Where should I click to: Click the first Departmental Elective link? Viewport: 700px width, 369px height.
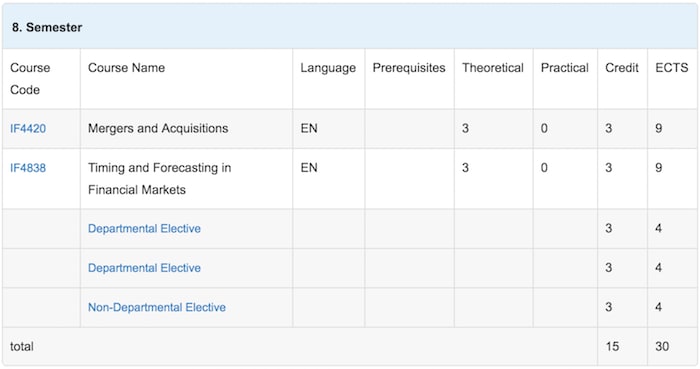[144, 228]
